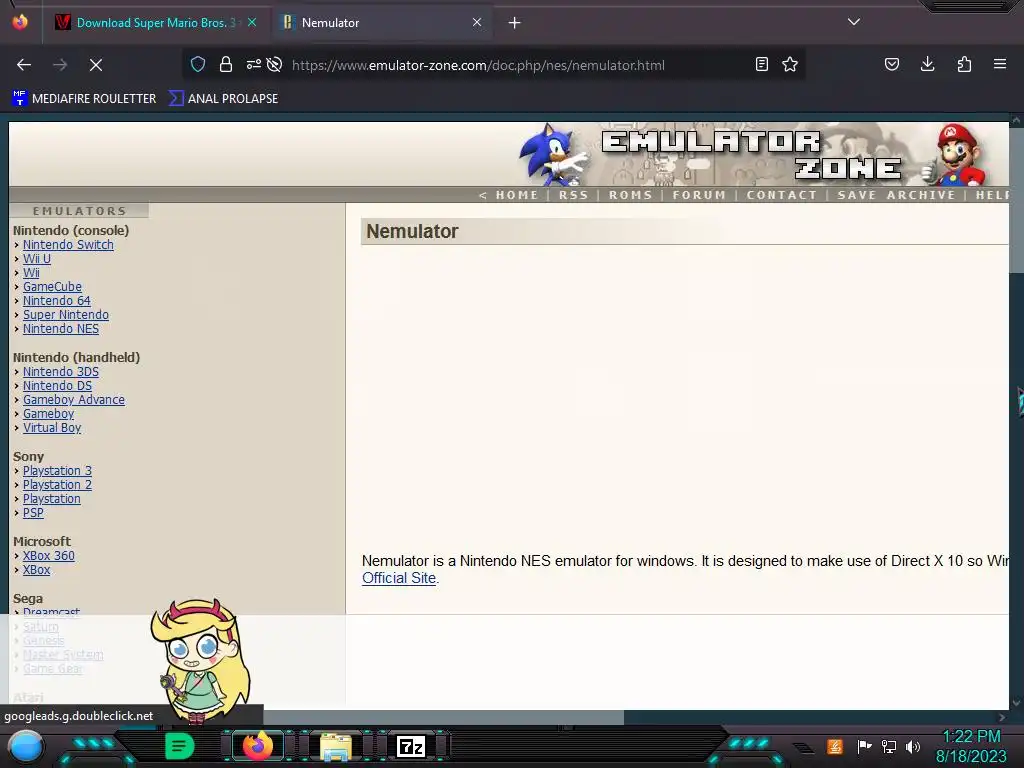Open File Explorer from the taskbar
The image size is (1024, 768).
tap(336, 746)
